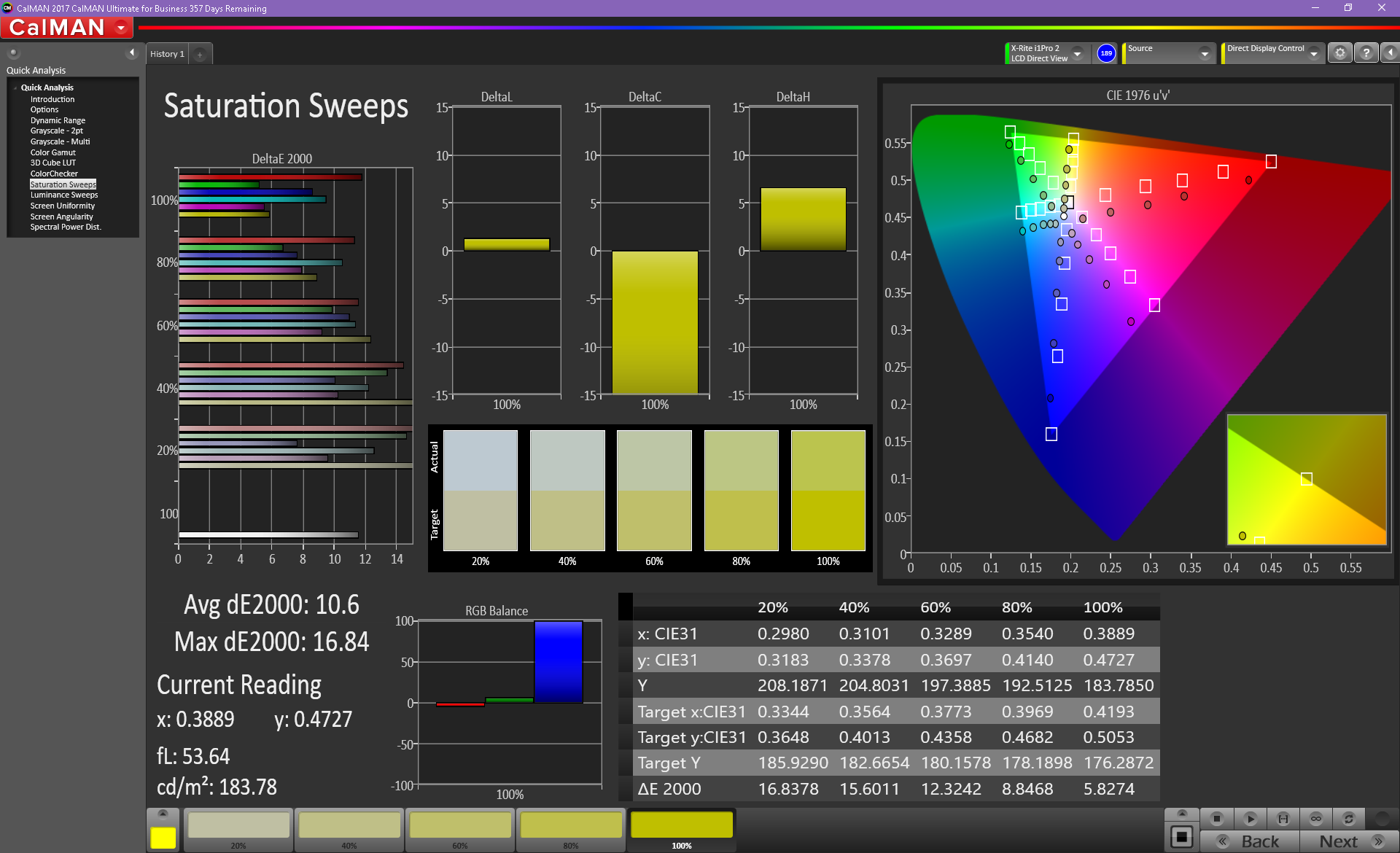This screenshot has width=1400, height=853.
Task: Toggle the large square pattern window button
Action: pyautogui.click(x=1182, y=837)
